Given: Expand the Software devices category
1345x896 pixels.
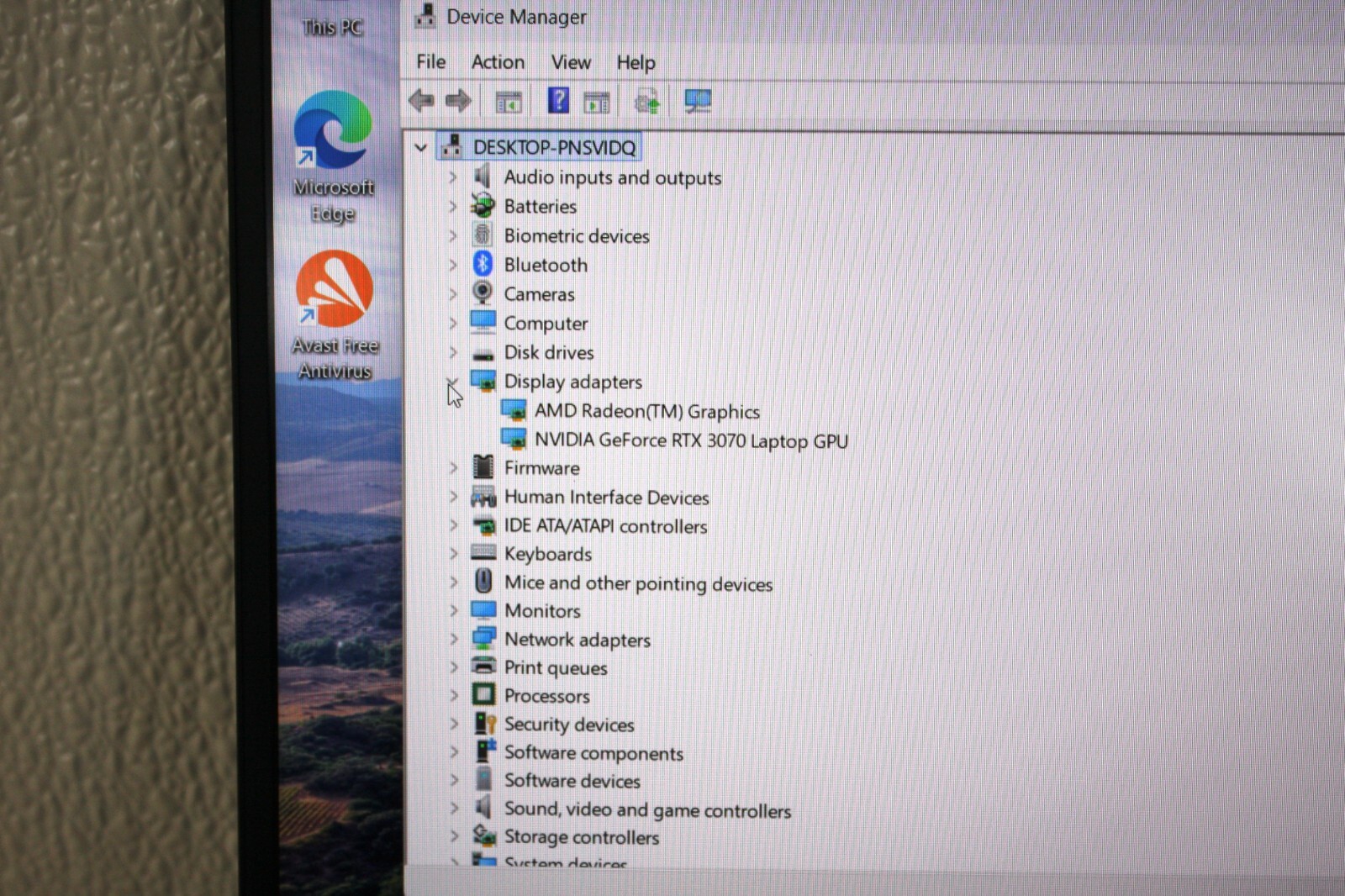Looking at the screenshot, I should coord(454,780).
